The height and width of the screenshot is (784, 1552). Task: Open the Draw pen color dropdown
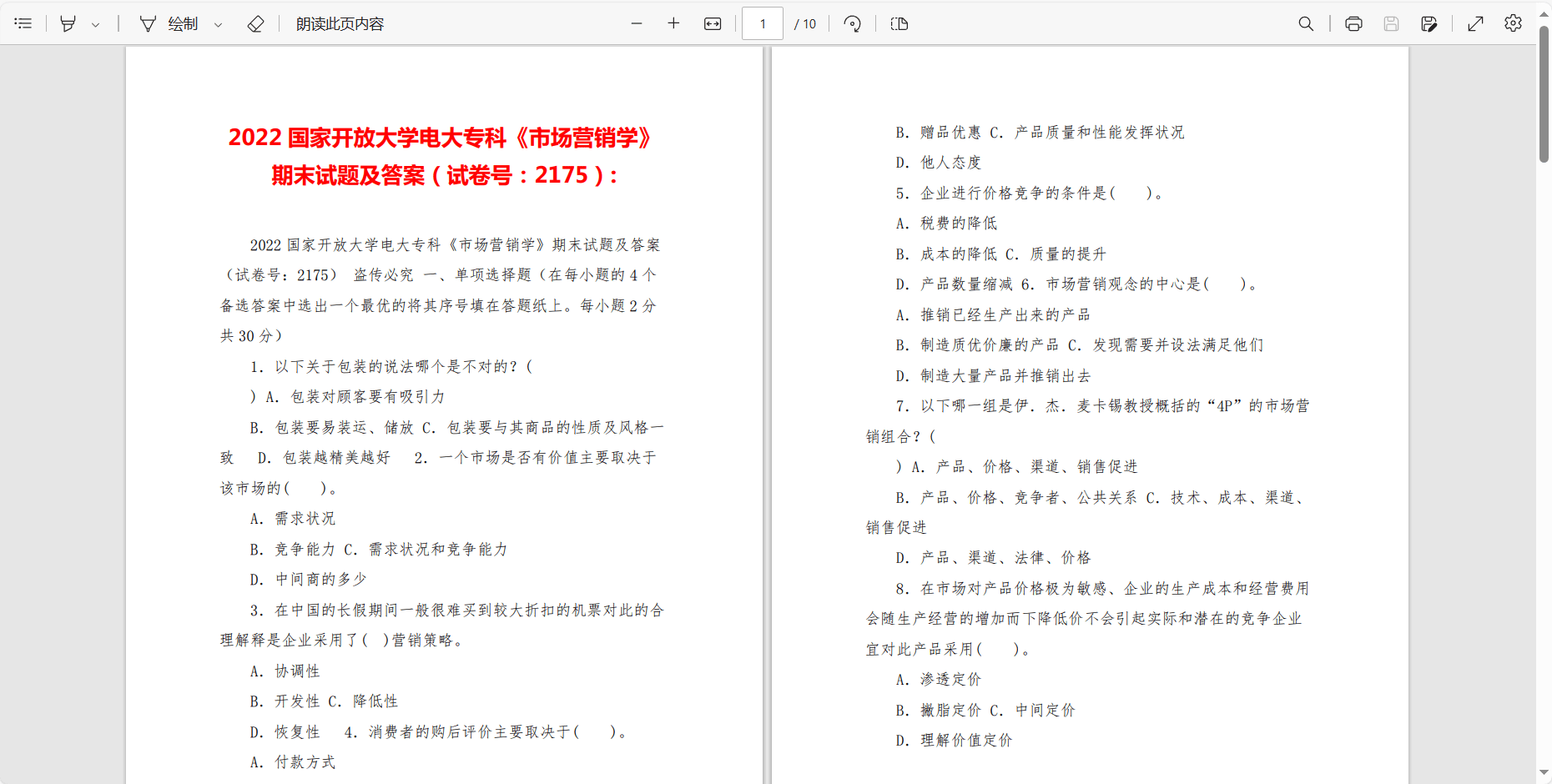218,23
